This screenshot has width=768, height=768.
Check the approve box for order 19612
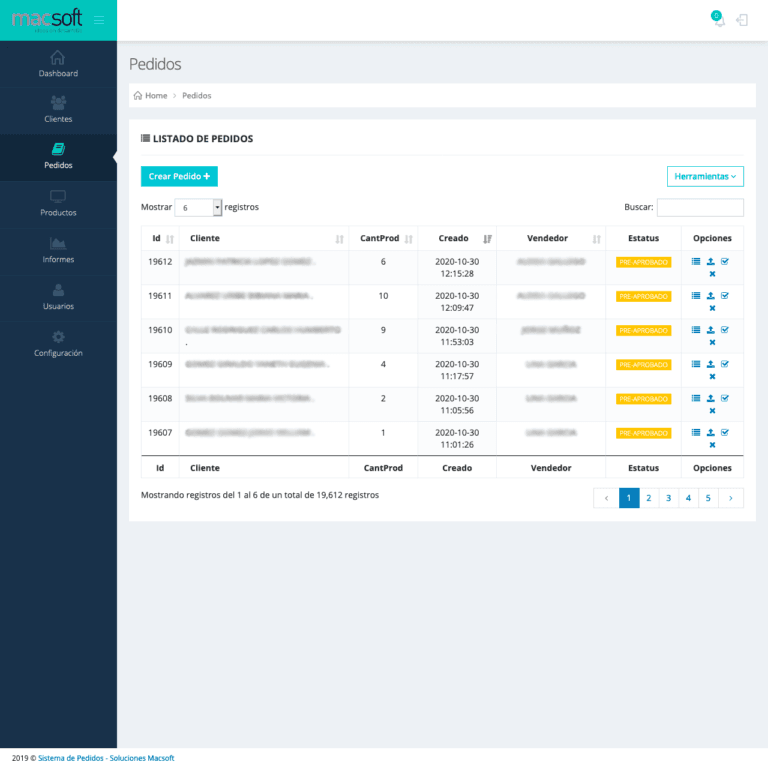coord(725,262)
